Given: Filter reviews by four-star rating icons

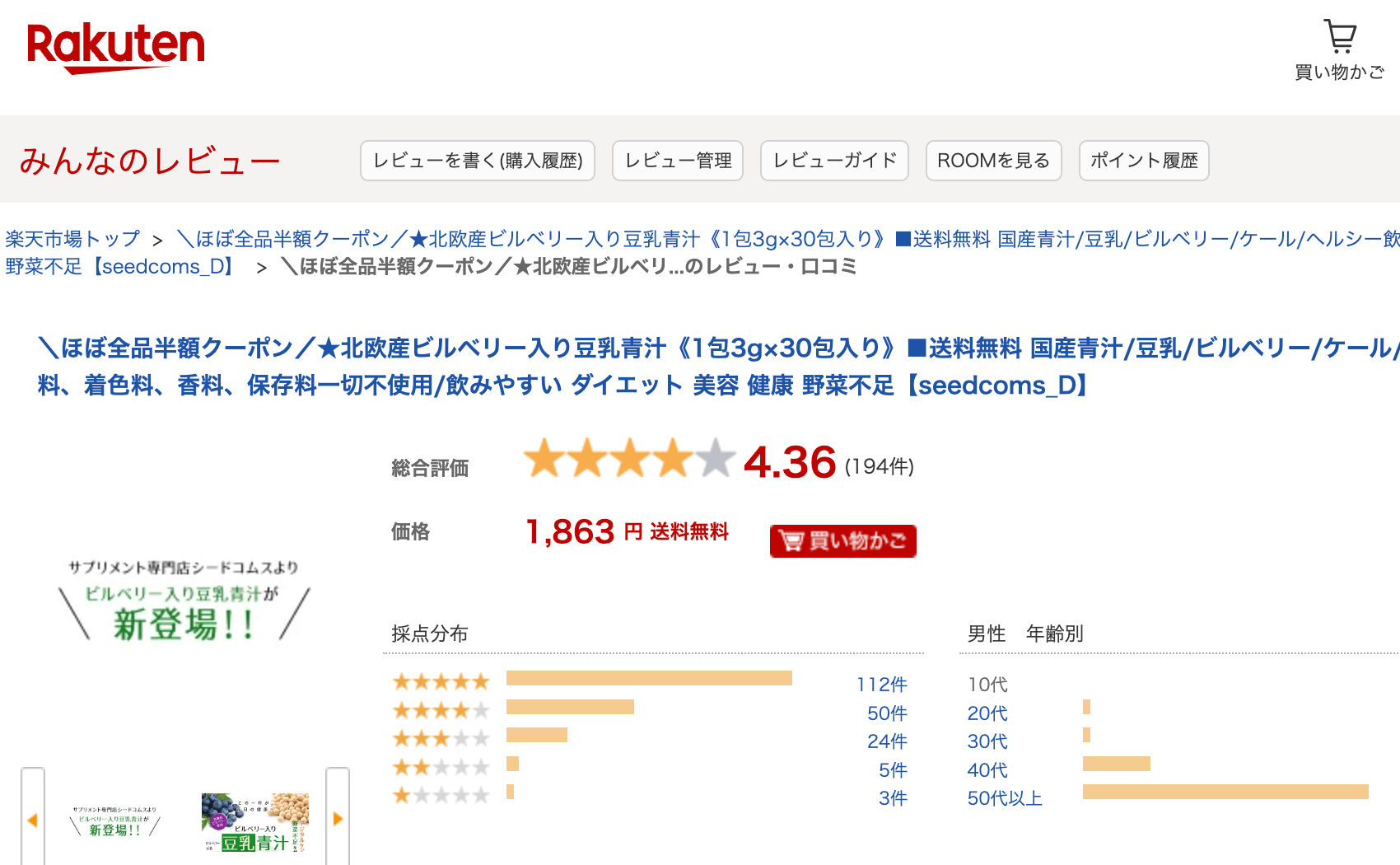Looking at the screenshot, I should 441,711.
